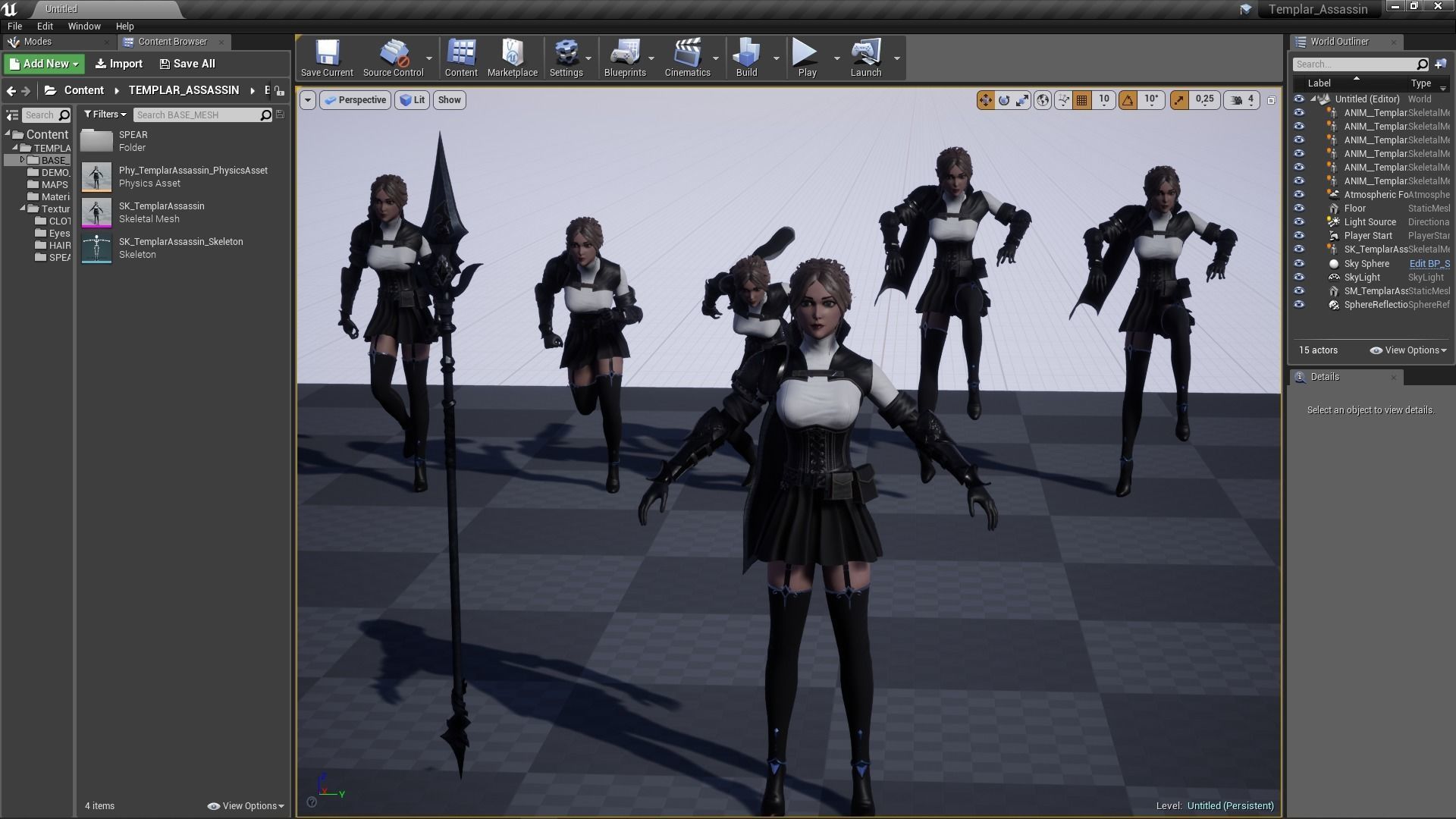Click the Add New button
Screen dimensions: 1456x819
pos(44,64)
